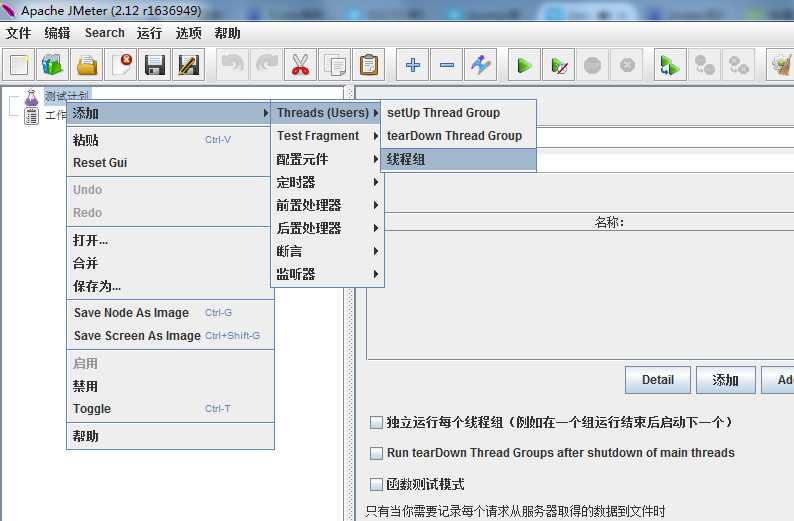The width and height of the screenshot is (794, 521).
Task: Click the Undo arrow toolbar icon
Action: (232, 65)
